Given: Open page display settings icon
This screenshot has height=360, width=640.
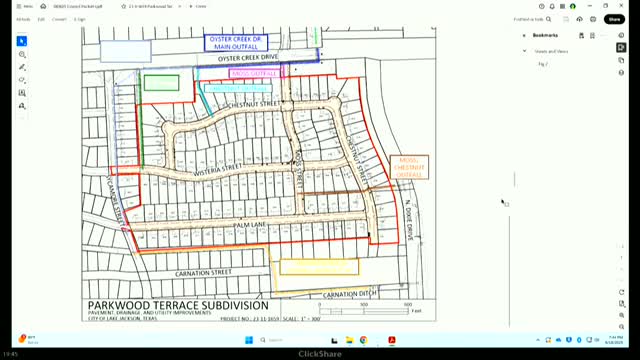Looking at the screenshot, I should 622,304.
